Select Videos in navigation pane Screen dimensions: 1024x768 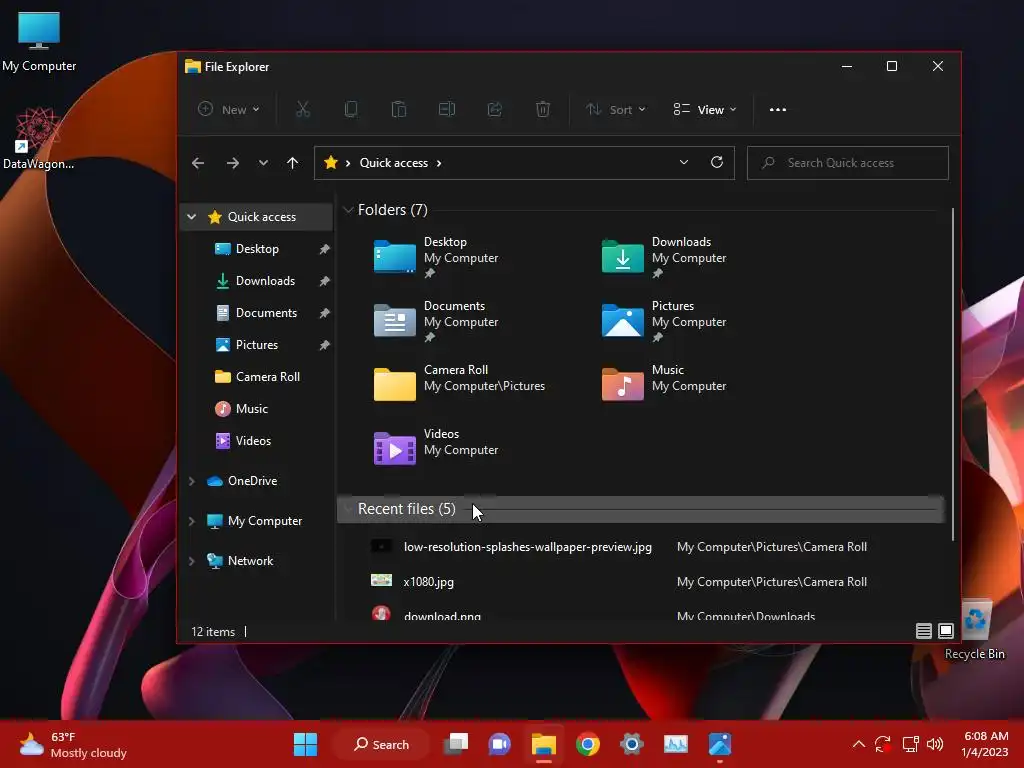(x=253, y=441)
